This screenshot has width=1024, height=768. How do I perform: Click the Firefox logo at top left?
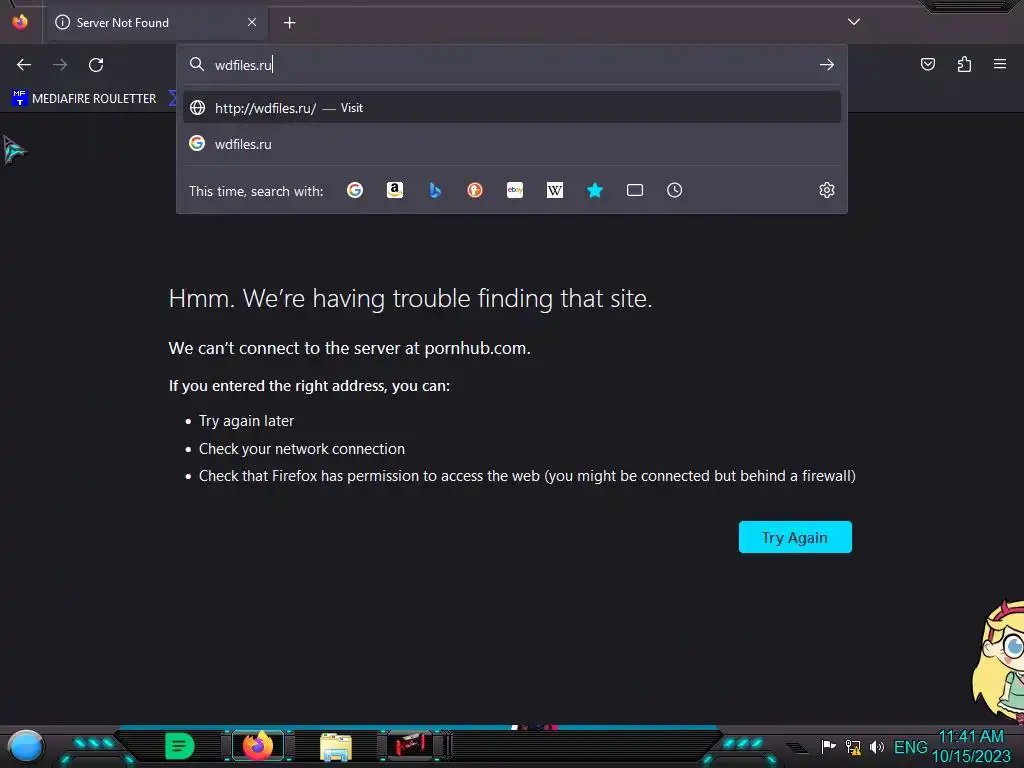coord(20,22)
